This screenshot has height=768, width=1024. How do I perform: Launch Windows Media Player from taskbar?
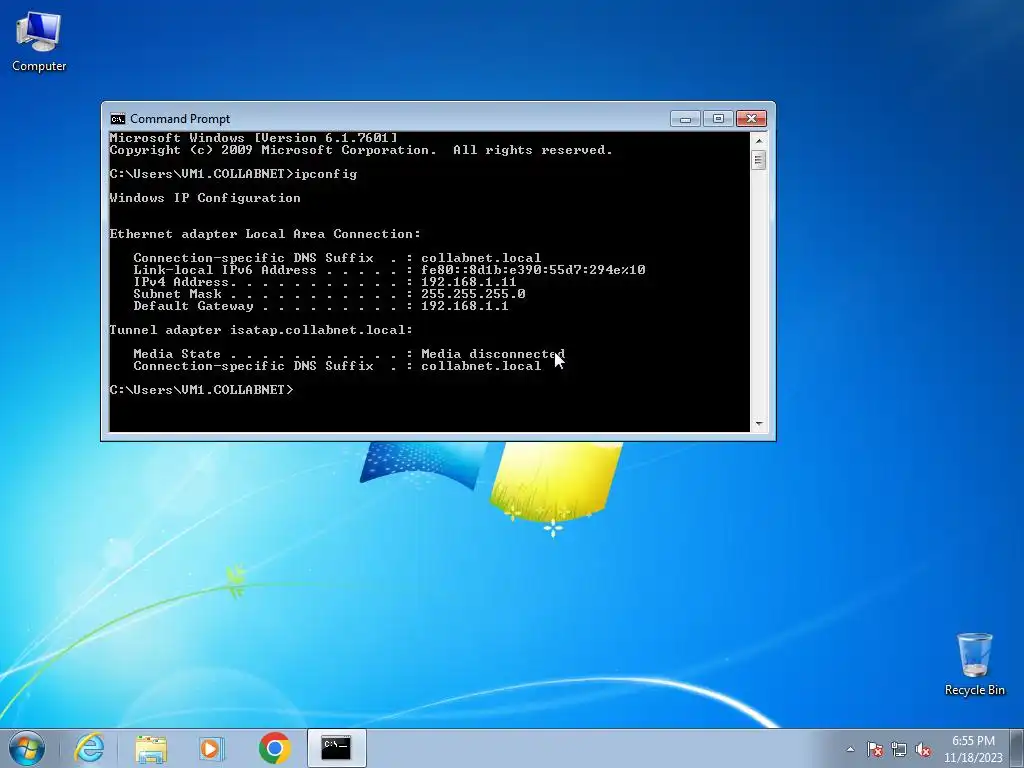(212, 748)
